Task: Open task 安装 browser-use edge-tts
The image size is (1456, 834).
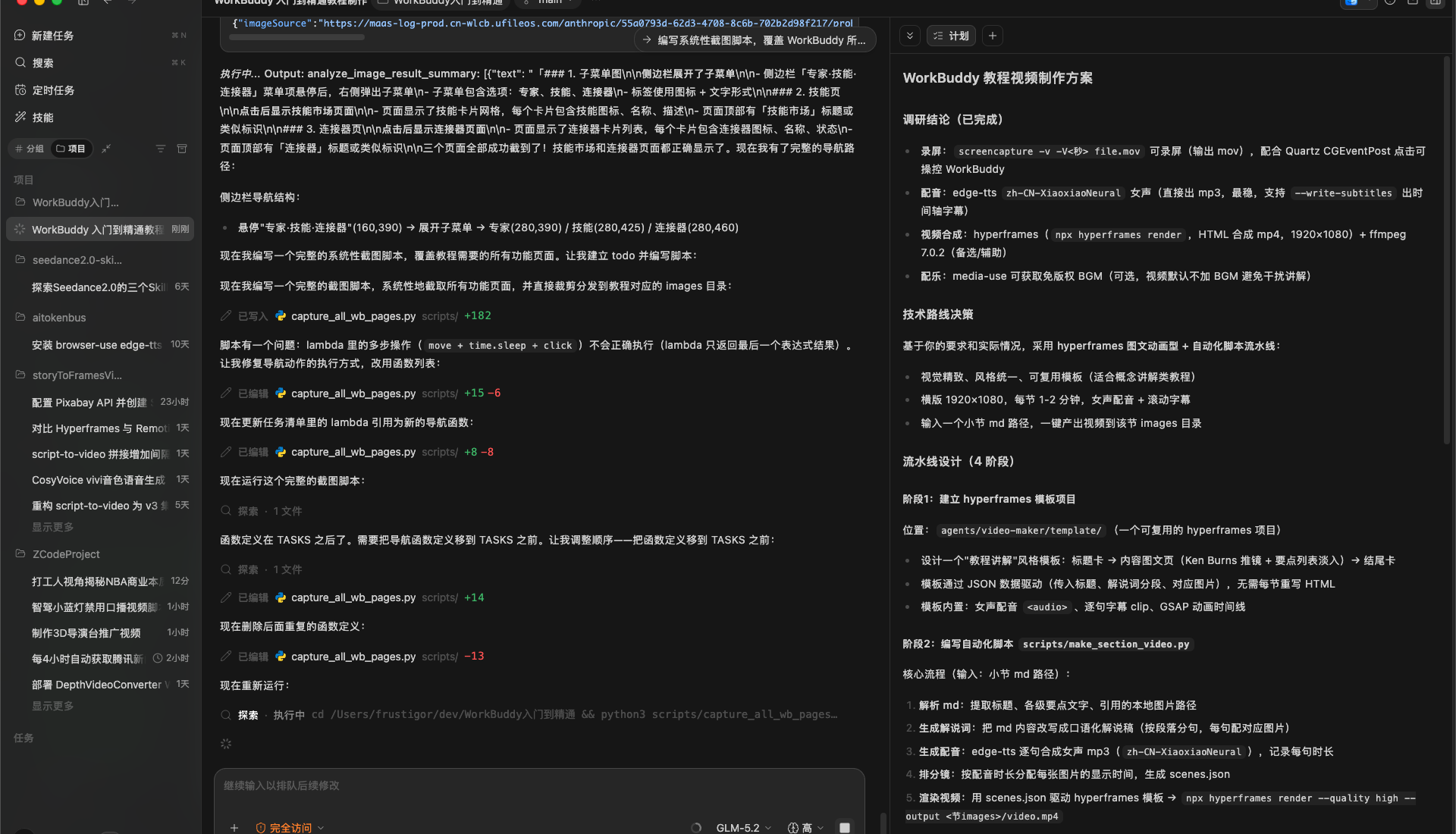Action: pyautogui.click(x=100, y=345)
